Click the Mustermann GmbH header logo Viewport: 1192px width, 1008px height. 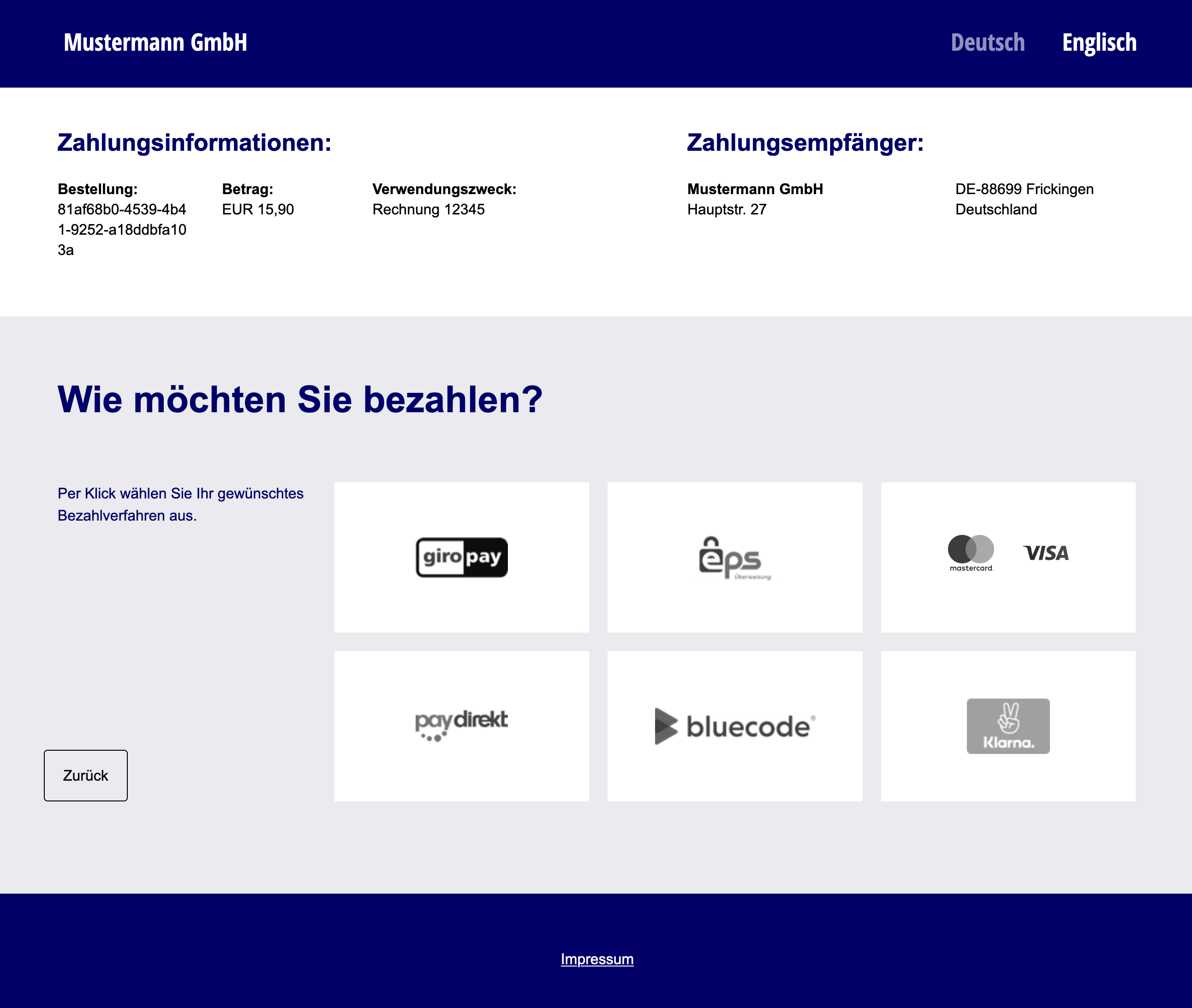[155, 42]
